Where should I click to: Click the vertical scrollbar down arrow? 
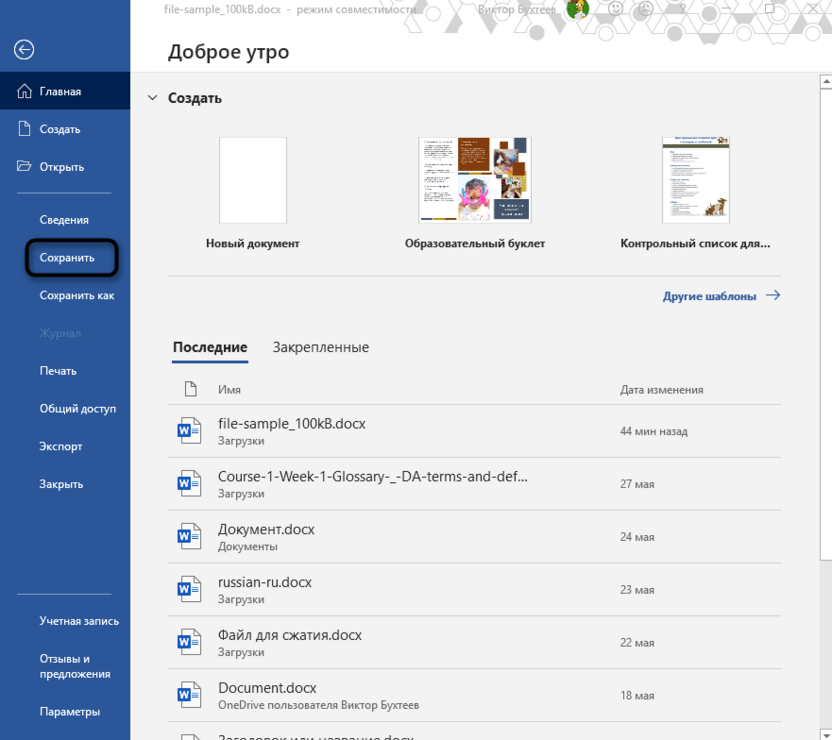(826, 735)
